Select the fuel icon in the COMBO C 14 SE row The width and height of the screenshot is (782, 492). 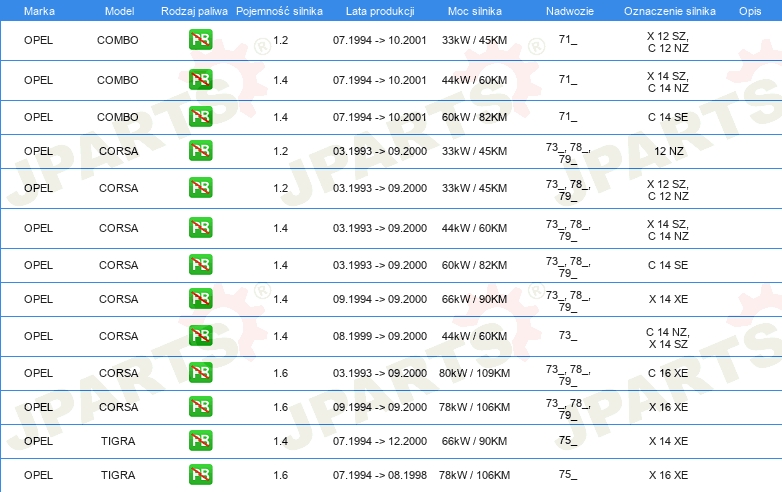point(200,117)
